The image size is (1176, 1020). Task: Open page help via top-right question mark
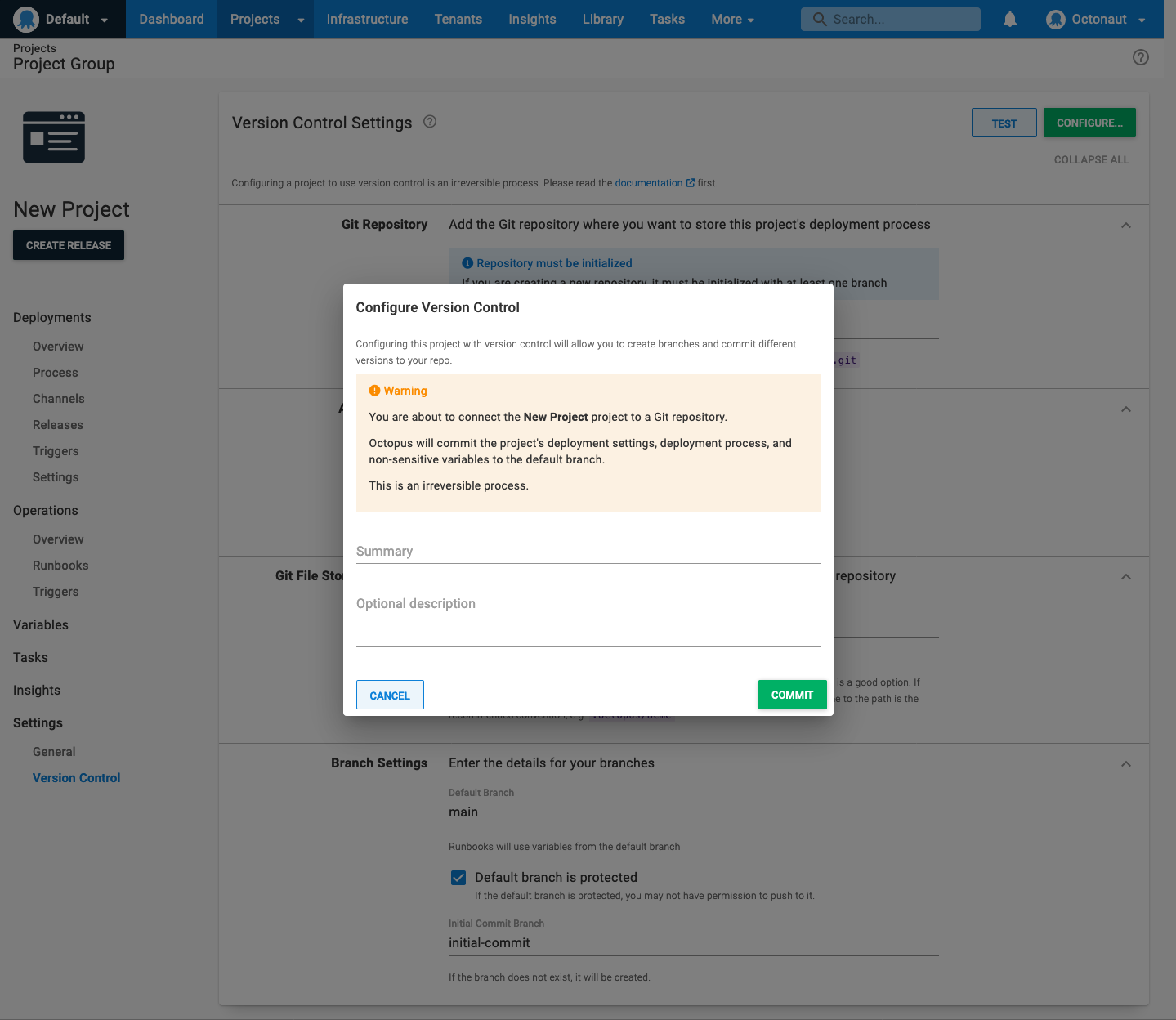[1141, 57]
